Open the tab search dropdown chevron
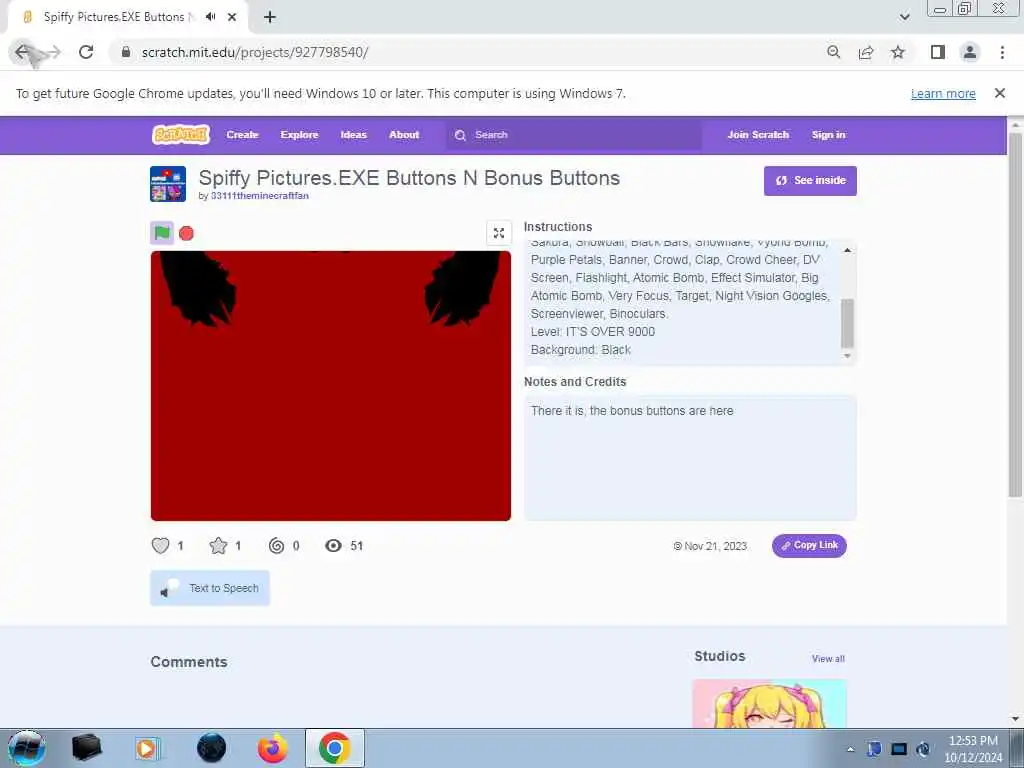This screenshot has height=768, width=1024. 904,17
